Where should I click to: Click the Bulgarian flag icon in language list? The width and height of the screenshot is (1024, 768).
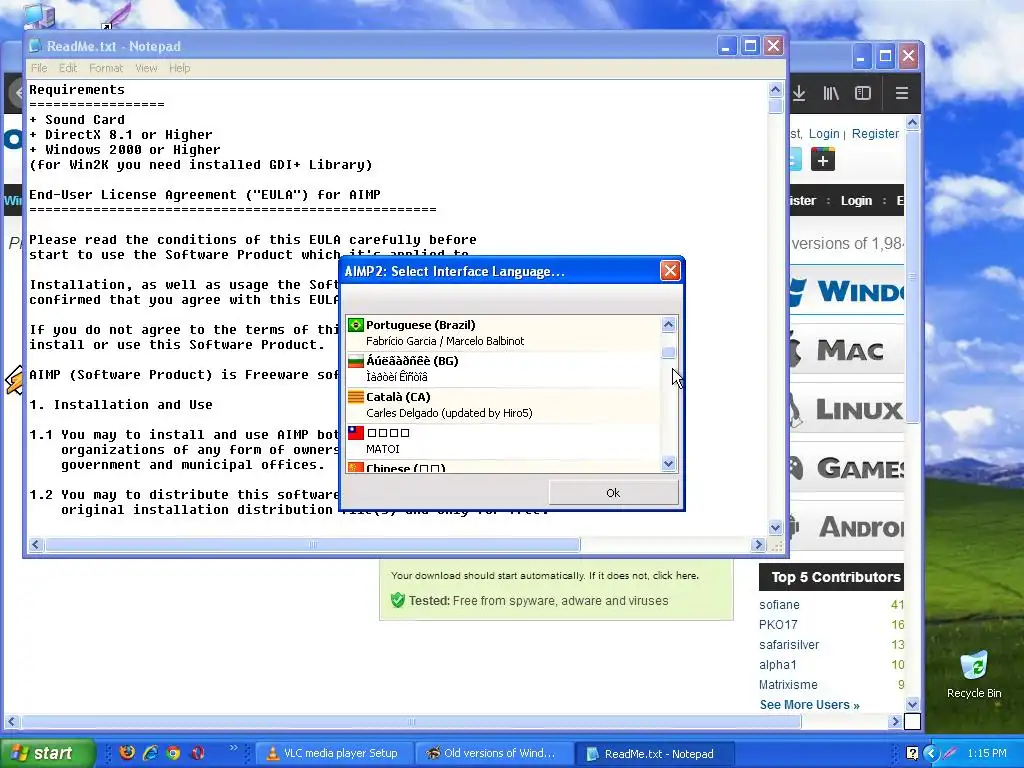356,360
